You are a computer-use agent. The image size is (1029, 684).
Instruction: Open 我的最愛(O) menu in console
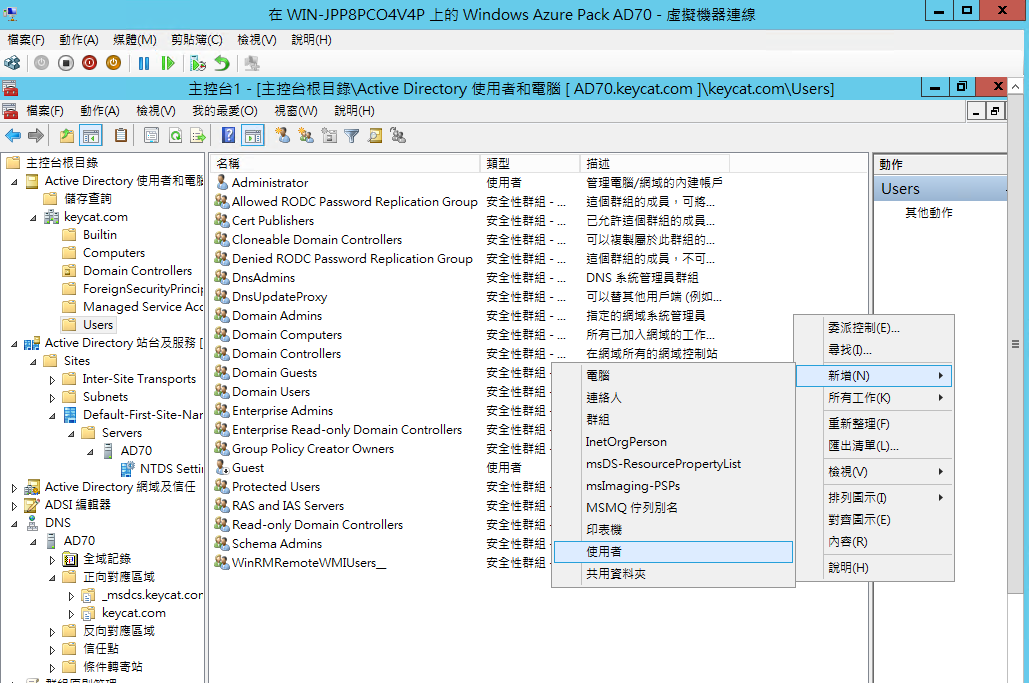tap(225, 111)
